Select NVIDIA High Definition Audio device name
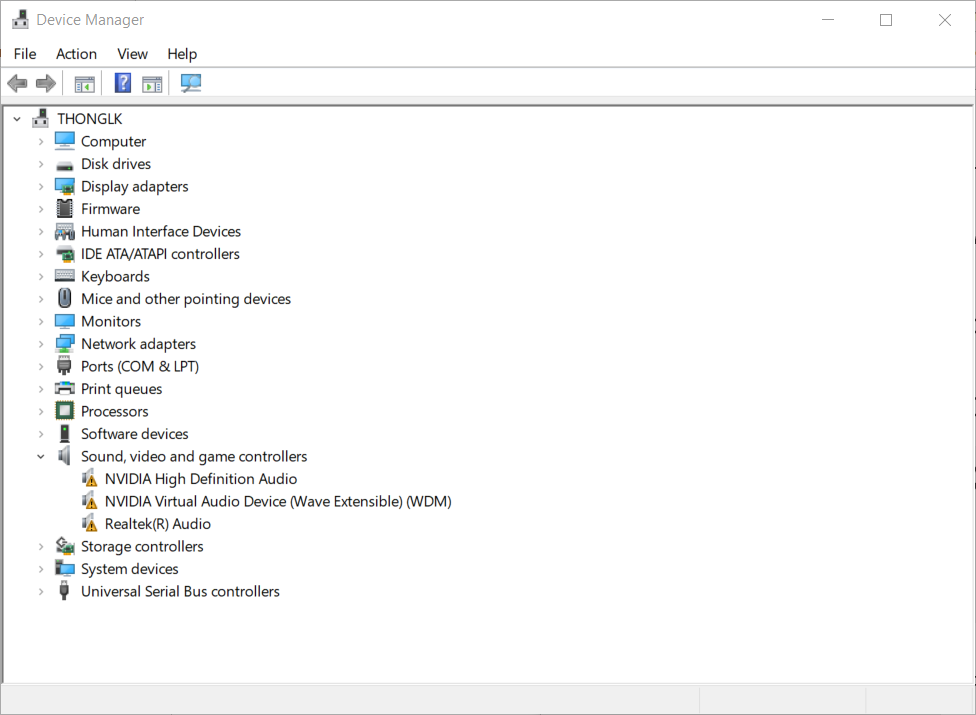976x715 pixels. pyautogui.click(x=201, y=479)
